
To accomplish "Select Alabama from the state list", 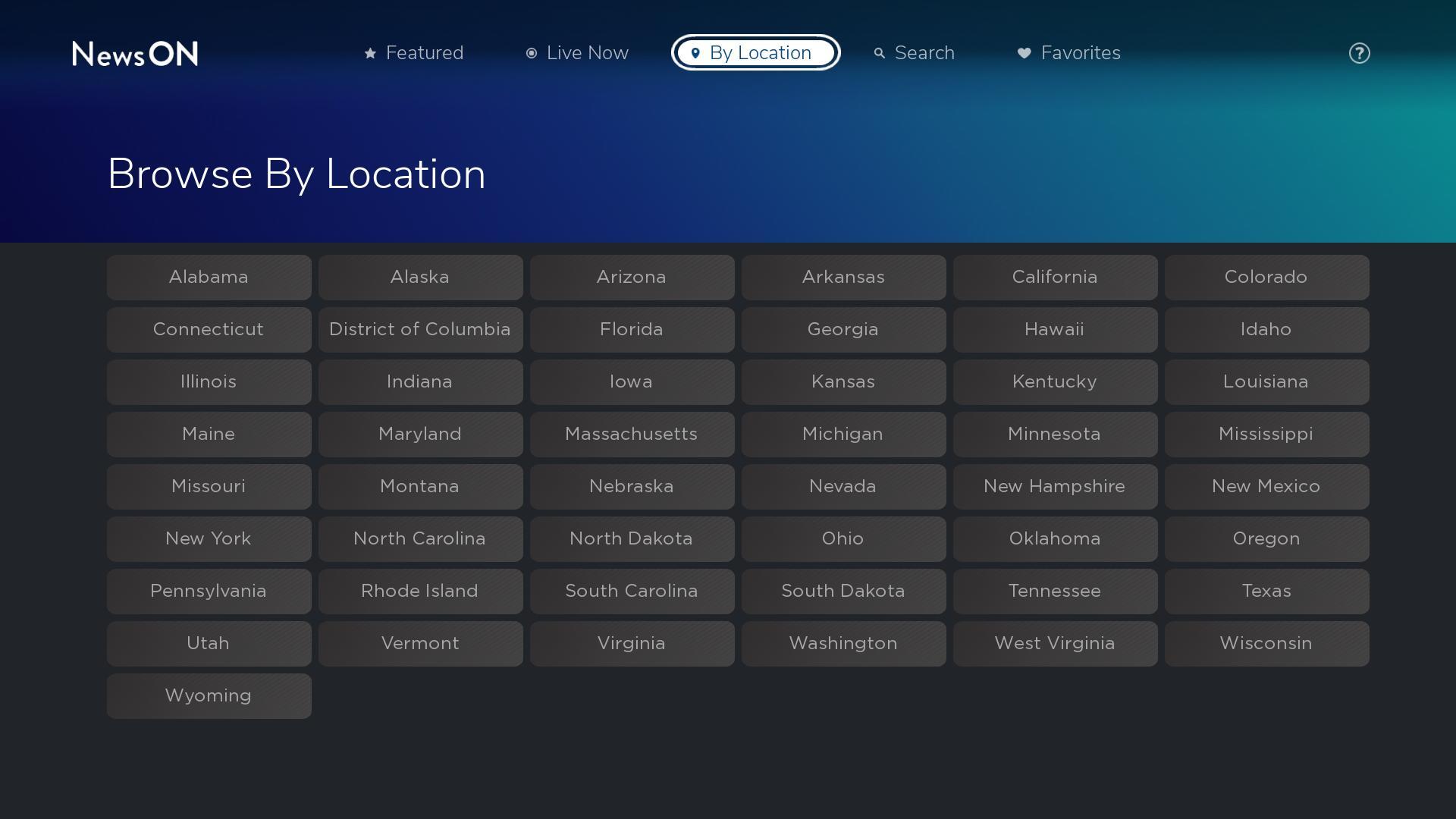I will (209, 277).
